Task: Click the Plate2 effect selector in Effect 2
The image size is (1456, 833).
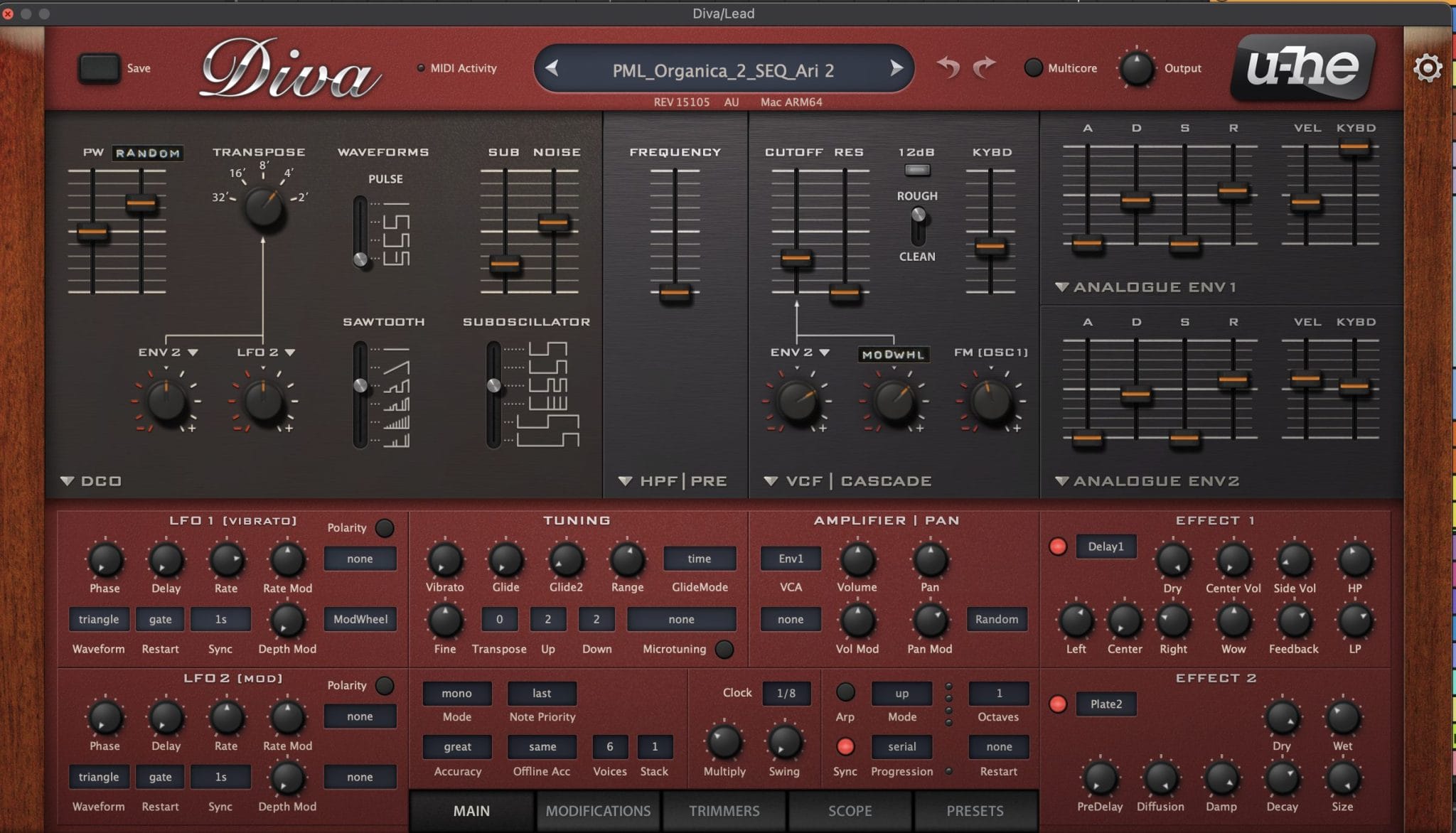Action: [x=1106, y=704]
